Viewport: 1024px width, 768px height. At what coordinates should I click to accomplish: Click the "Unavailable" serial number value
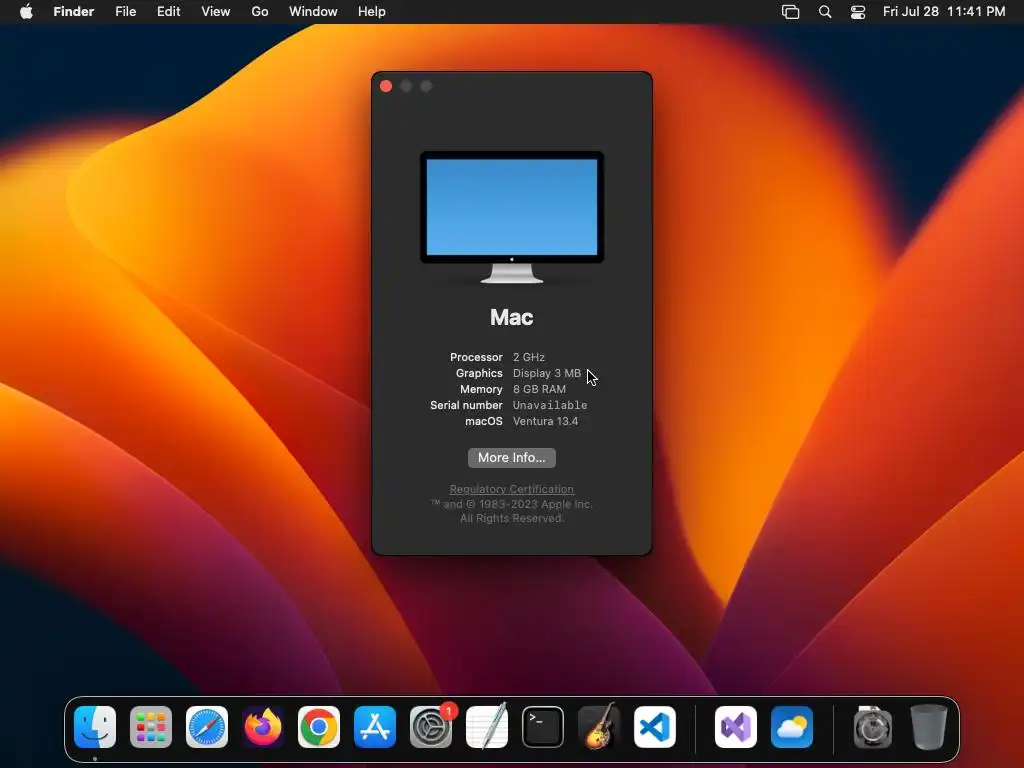pos(550,405)
